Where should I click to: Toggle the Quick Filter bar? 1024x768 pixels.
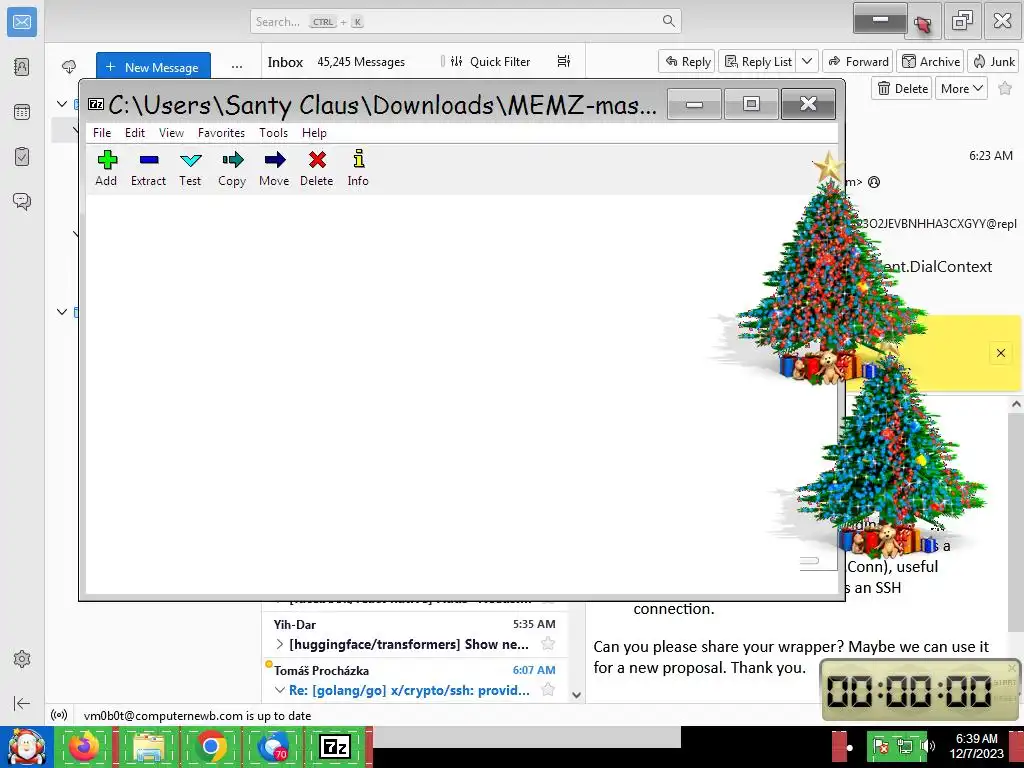(490, 61)
